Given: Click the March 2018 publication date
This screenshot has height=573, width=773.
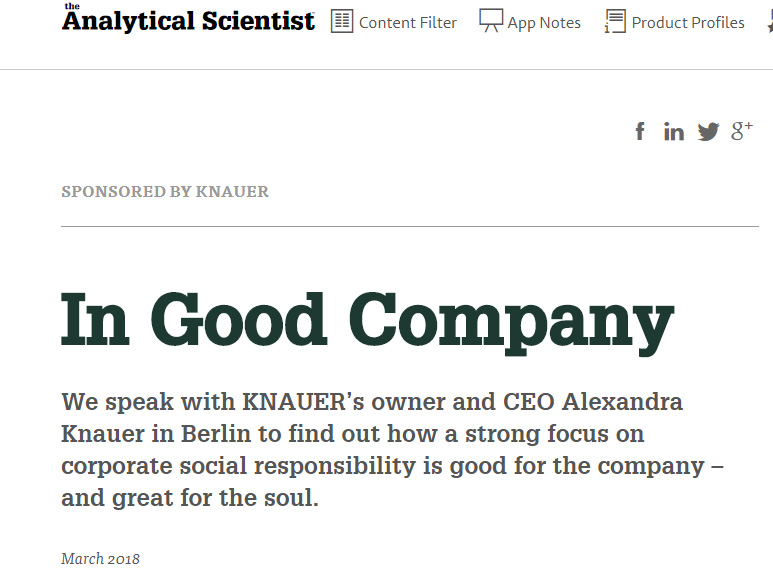Looking at the screenshot, I should tap(100, 559).
